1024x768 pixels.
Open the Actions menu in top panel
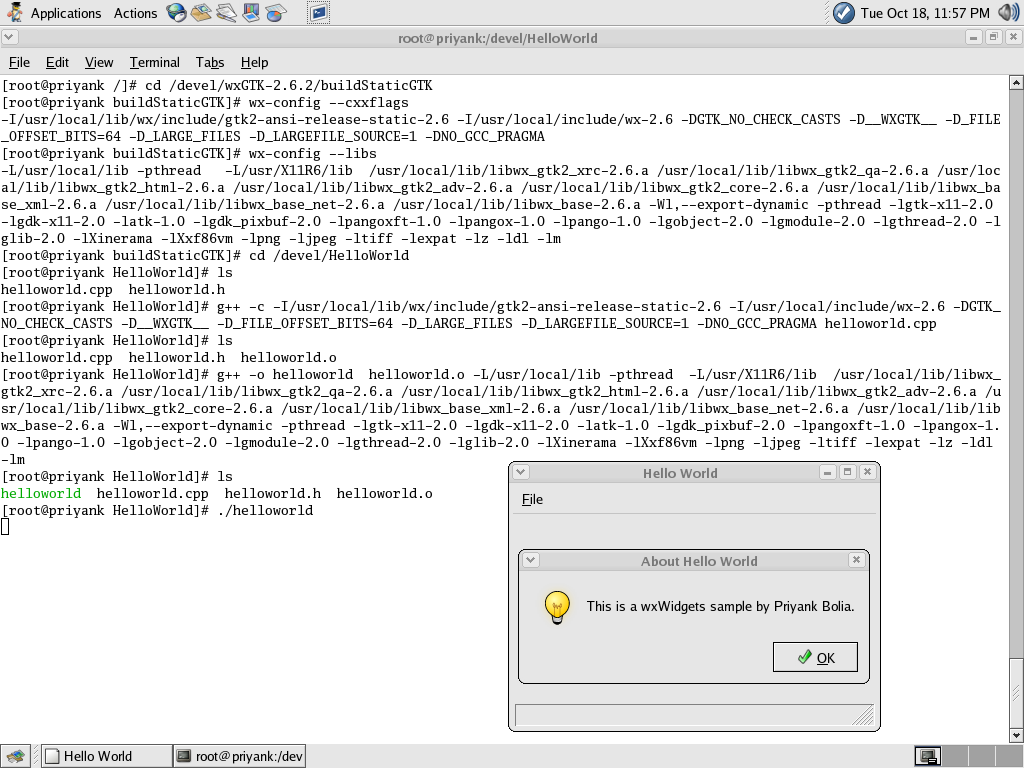pyautogui.click(x=135, y=13)
